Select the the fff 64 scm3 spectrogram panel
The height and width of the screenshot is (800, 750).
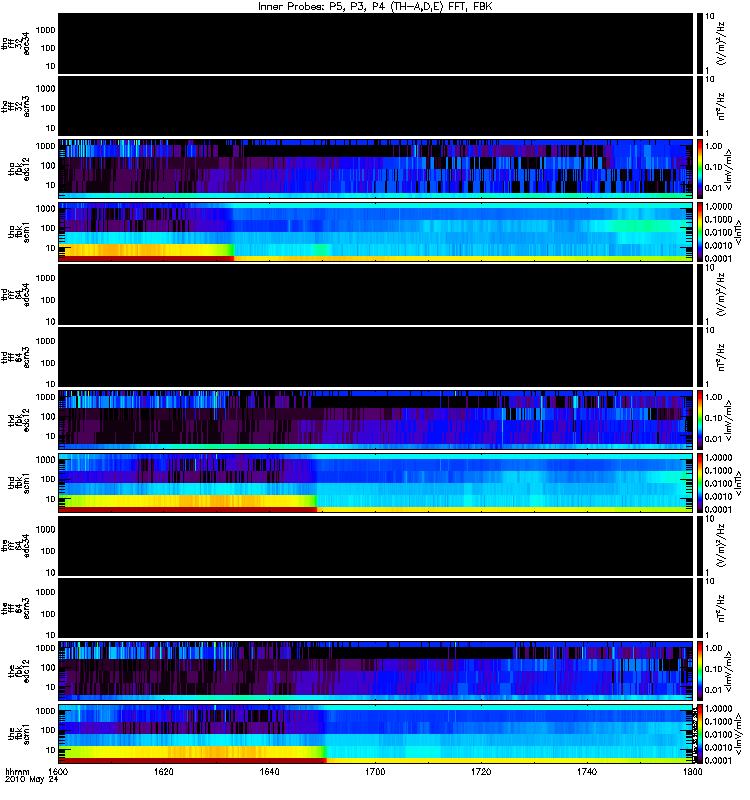tap(375, 608)
